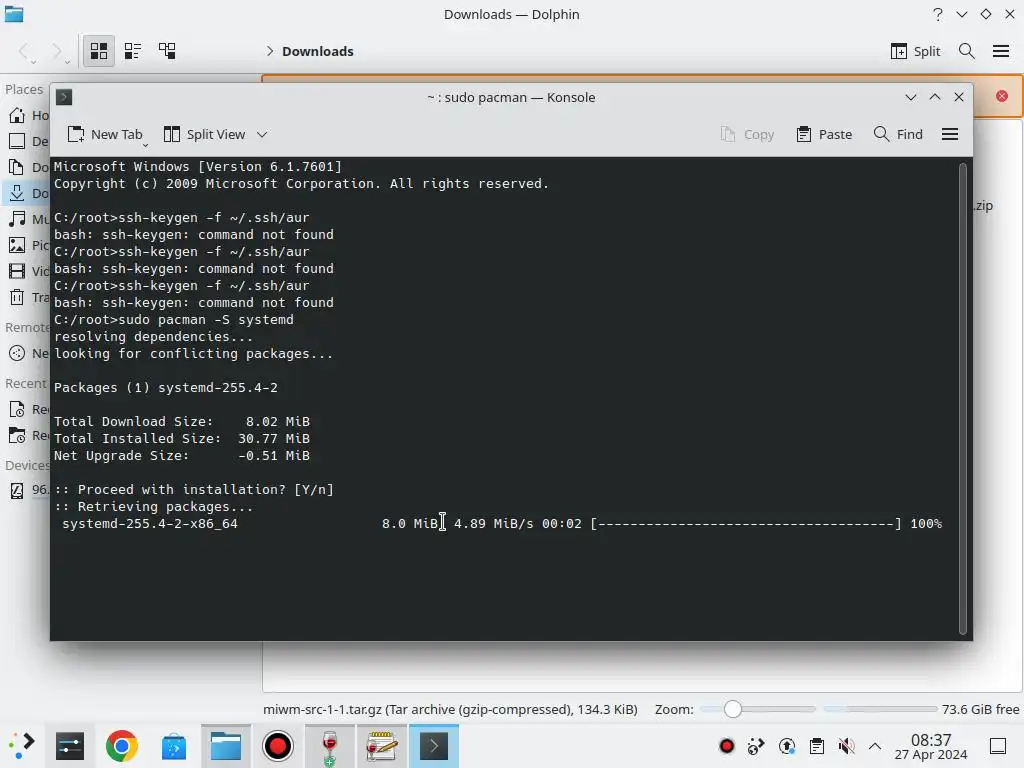Click the Downloads breadcrumb in Dolphin

(317, 51)
